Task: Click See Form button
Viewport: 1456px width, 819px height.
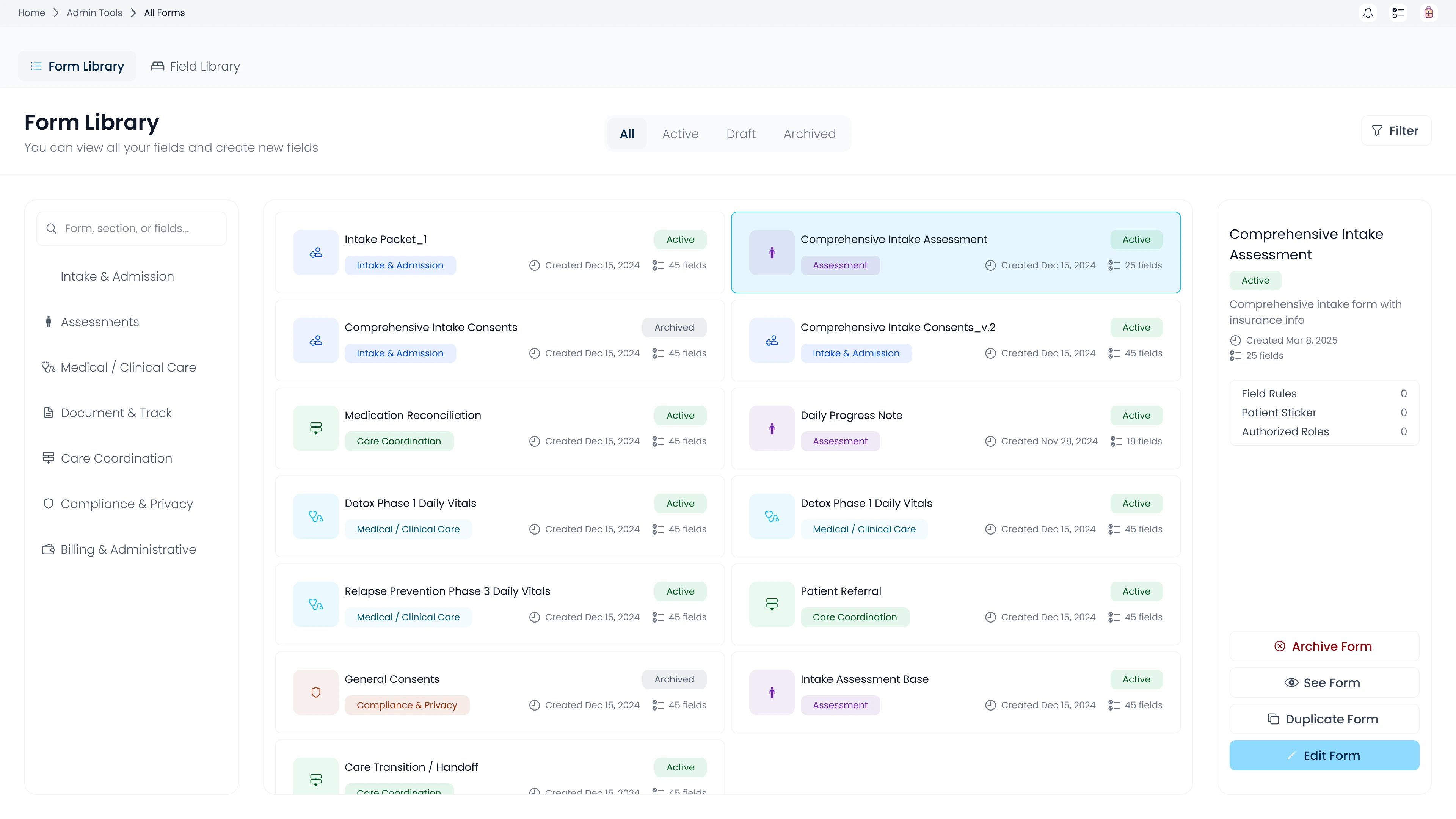Action: 1324,683
